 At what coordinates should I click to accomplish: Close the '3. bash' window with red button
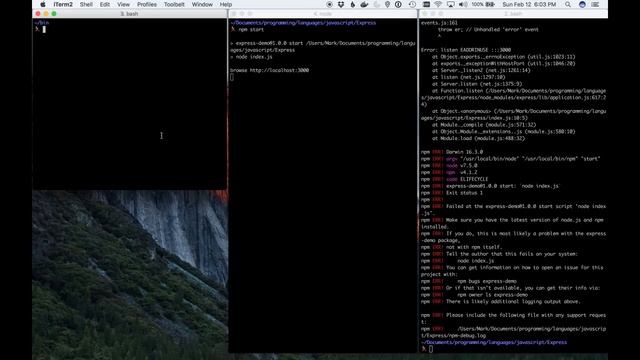pos(38,14)
